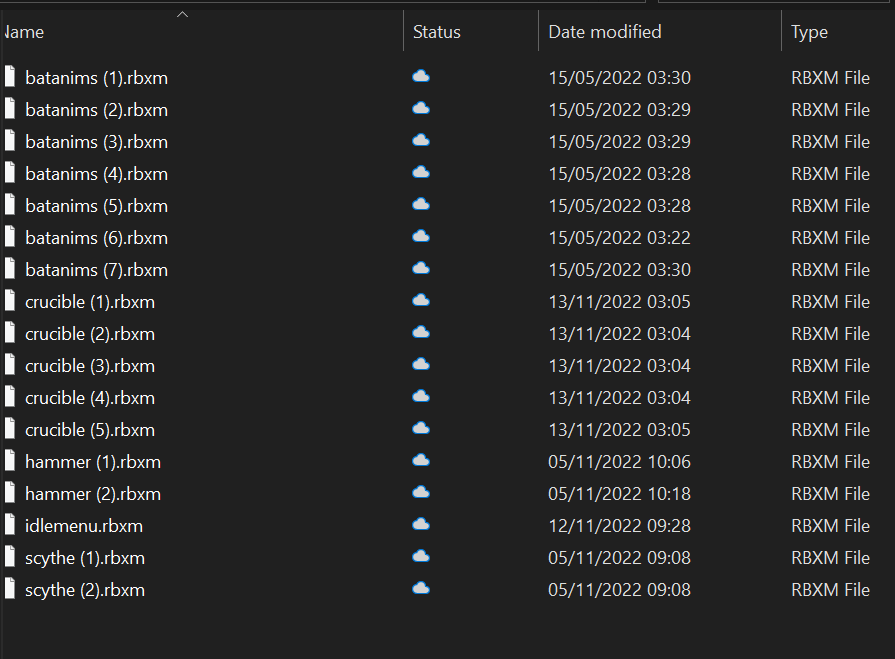Viewport: 895px width, 659px height.
Task: Sort files by the Status column
Action: pyautogui.click(x=437, y=32)
